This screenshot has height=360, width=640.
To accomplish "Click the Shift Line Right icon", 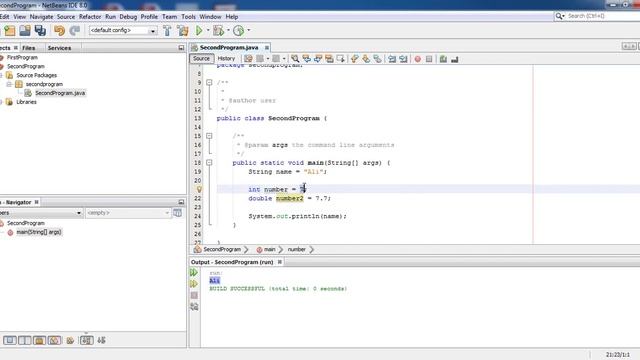I will click(403, 59).
